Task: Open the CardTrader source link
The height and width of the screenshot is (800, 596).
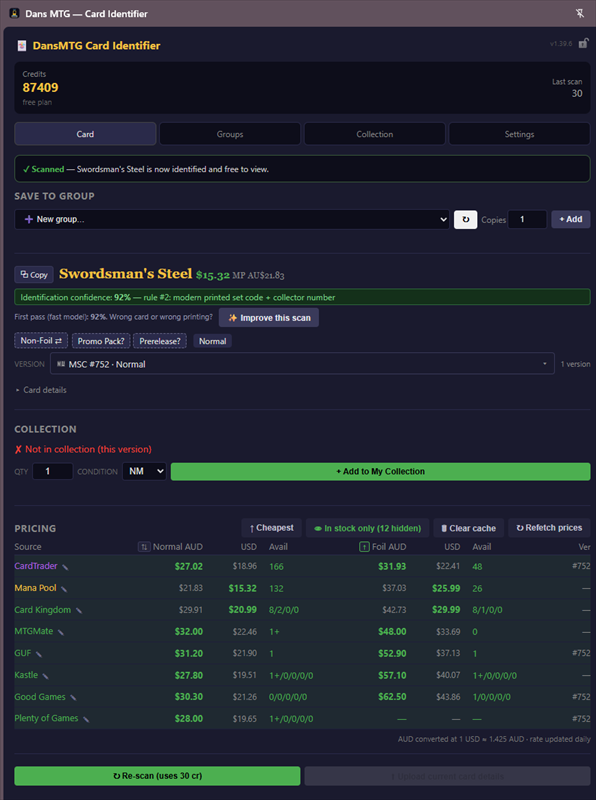Action: coord(36,566)
